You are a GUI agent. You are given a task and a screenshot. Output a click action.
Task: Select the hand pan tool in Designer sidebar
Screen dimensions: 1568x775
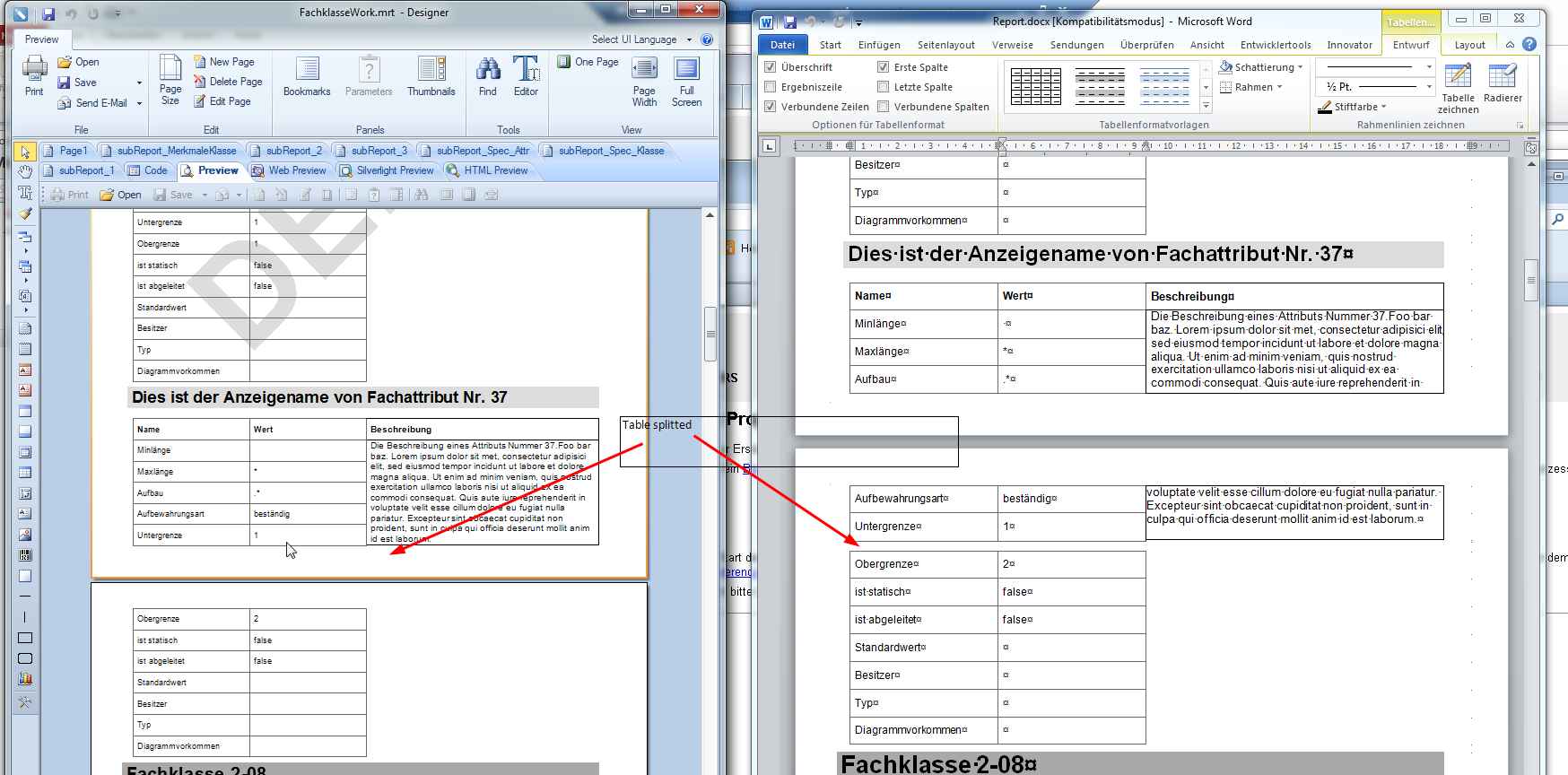click(x=25, y=171)
